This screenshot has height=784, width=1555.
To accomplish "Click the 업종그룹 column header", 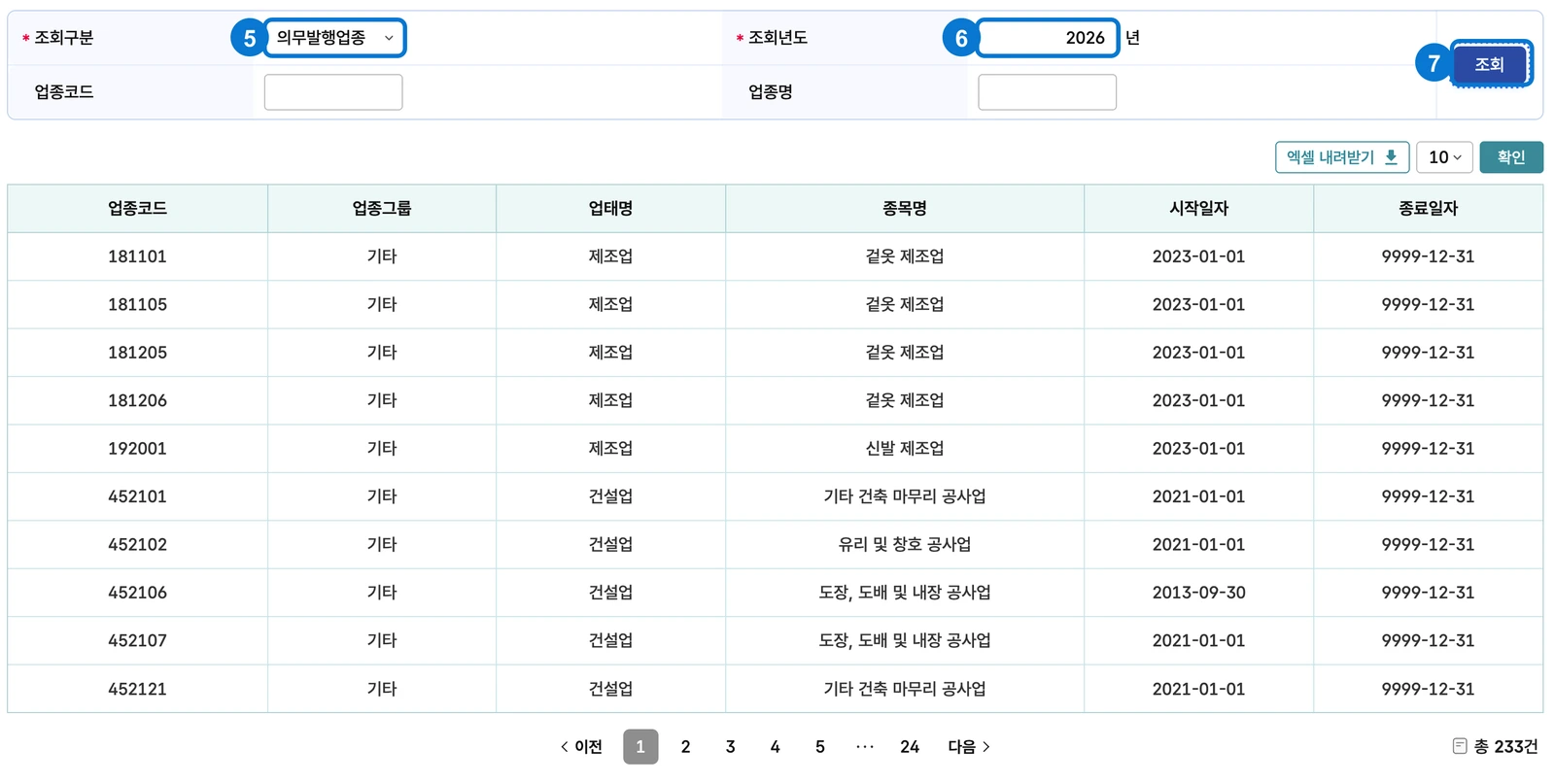I will [382, 209].
